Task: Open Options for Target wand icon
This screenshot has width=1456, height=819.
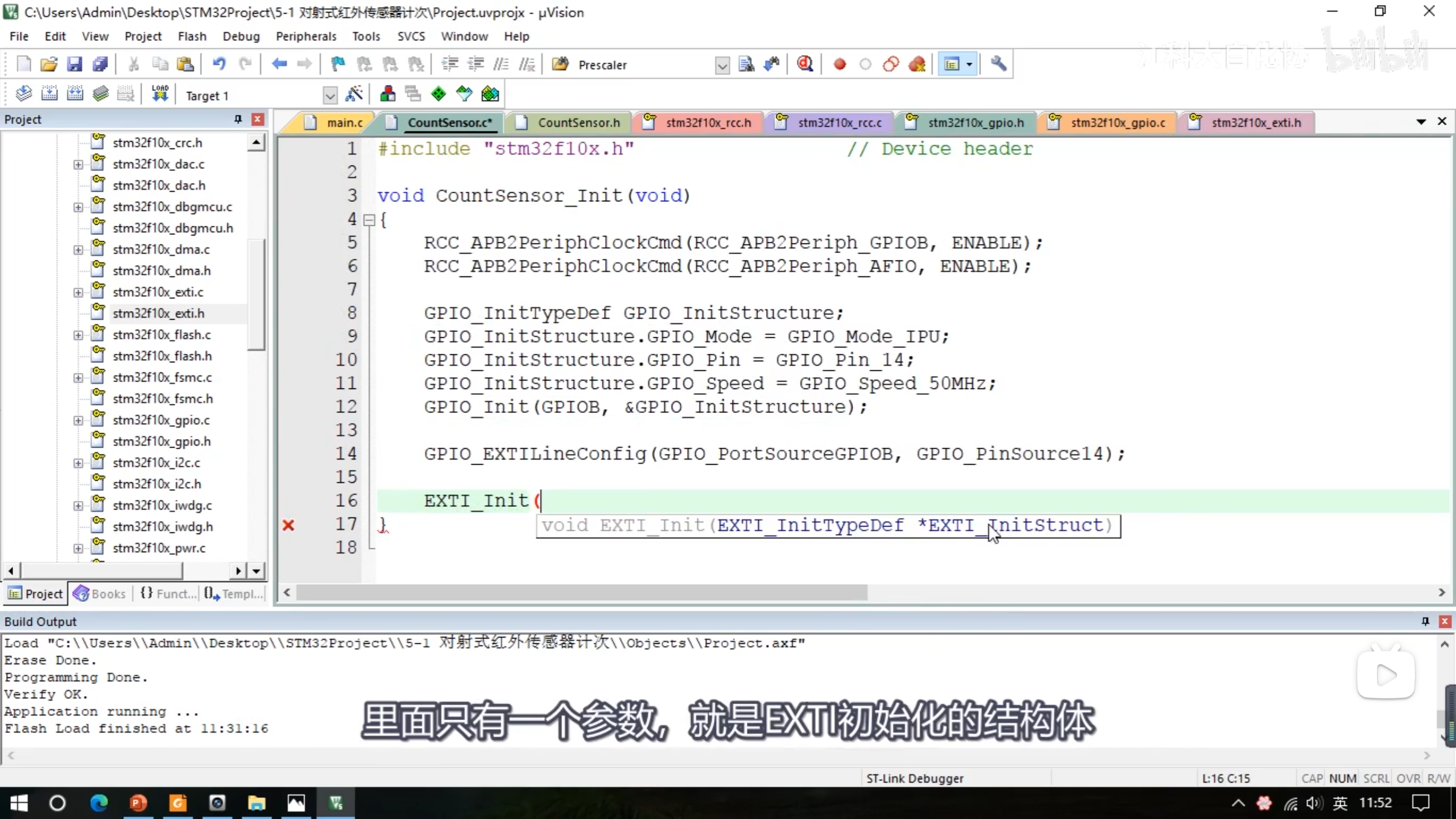Action: point(354,94)
